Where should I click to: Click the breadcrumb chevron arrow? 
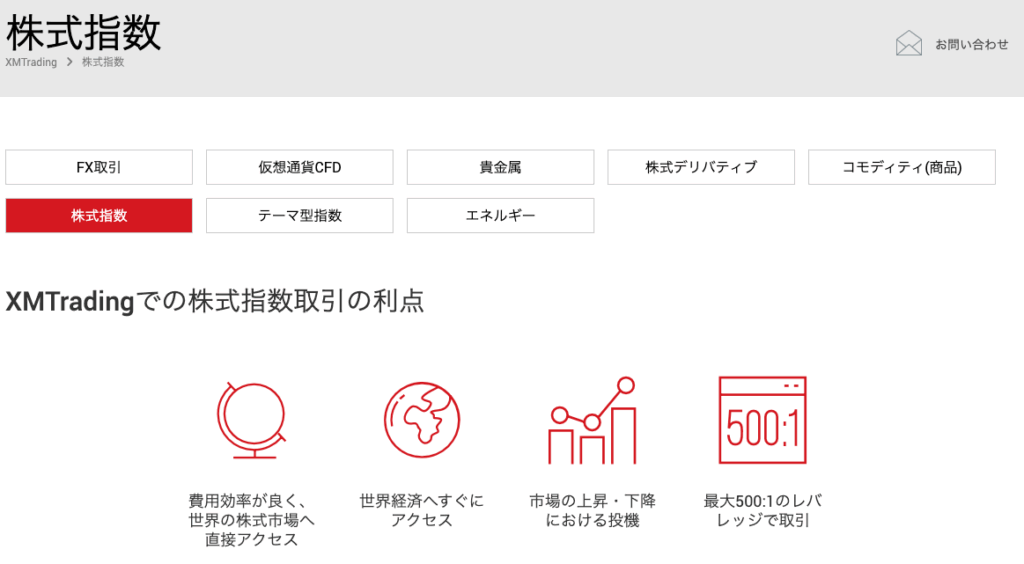tap(69, 62)
